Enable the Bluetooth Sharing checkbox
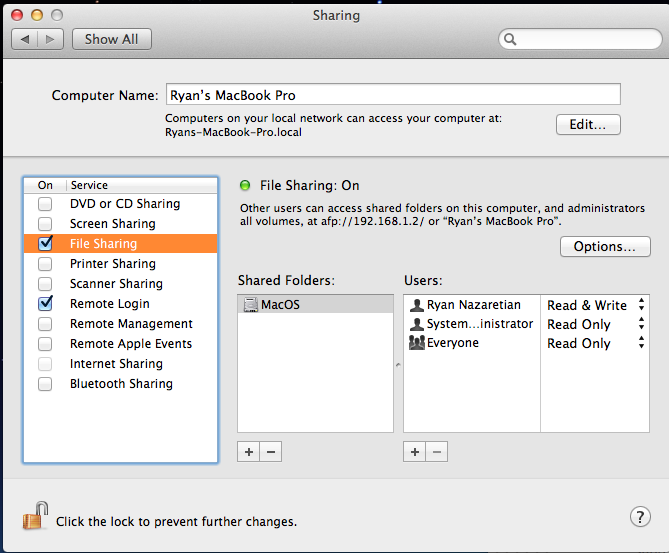This screenshot has height=553, width=669. [45, 384]
